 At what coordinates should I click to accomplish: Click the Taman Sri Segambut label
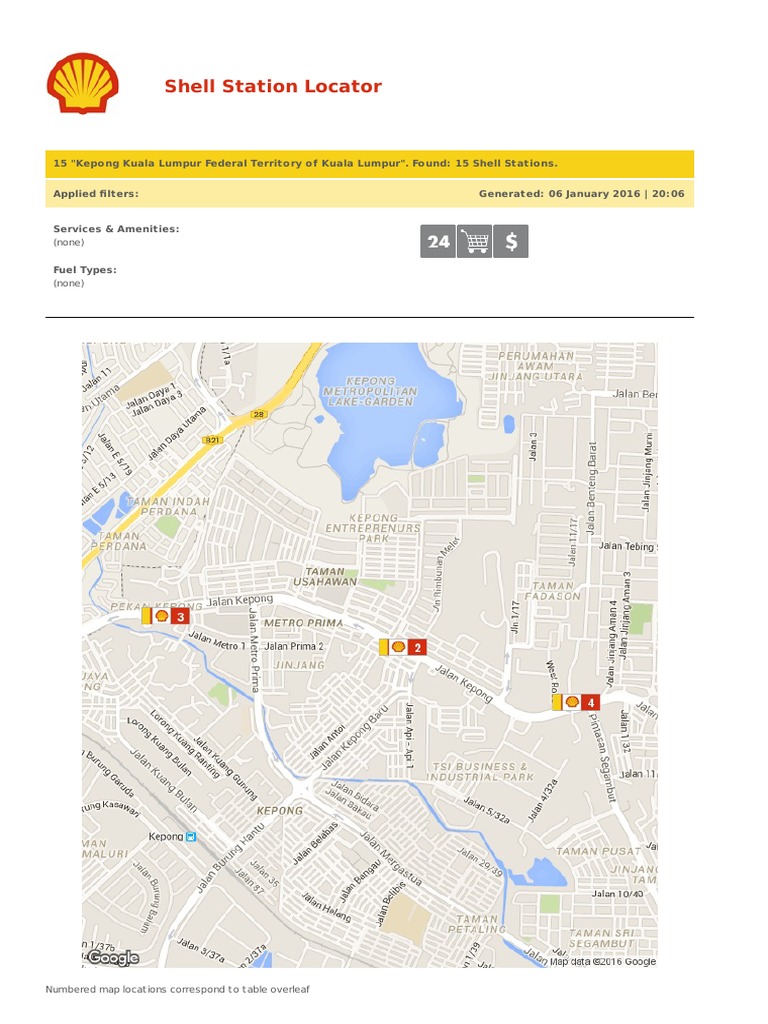(600, 938)
